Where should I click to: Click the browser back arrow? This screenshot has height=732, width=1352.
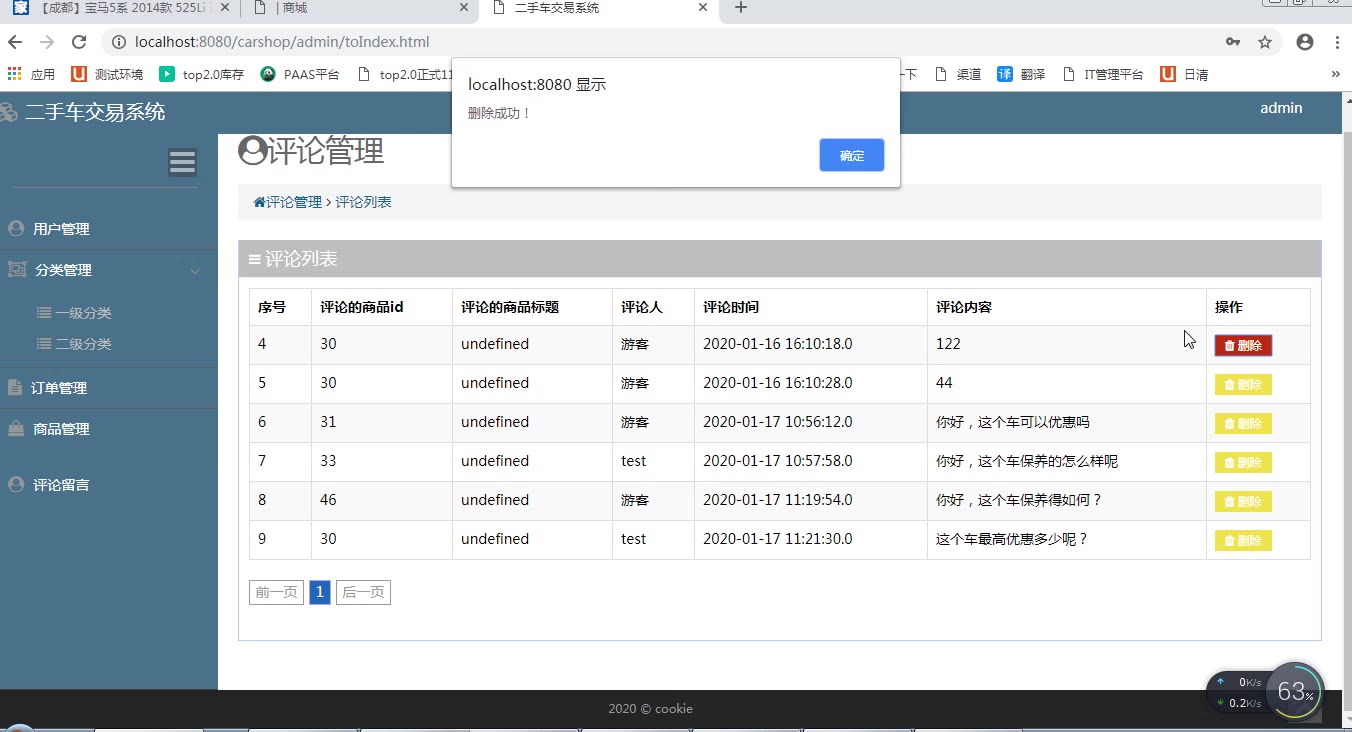click(15, 42)
